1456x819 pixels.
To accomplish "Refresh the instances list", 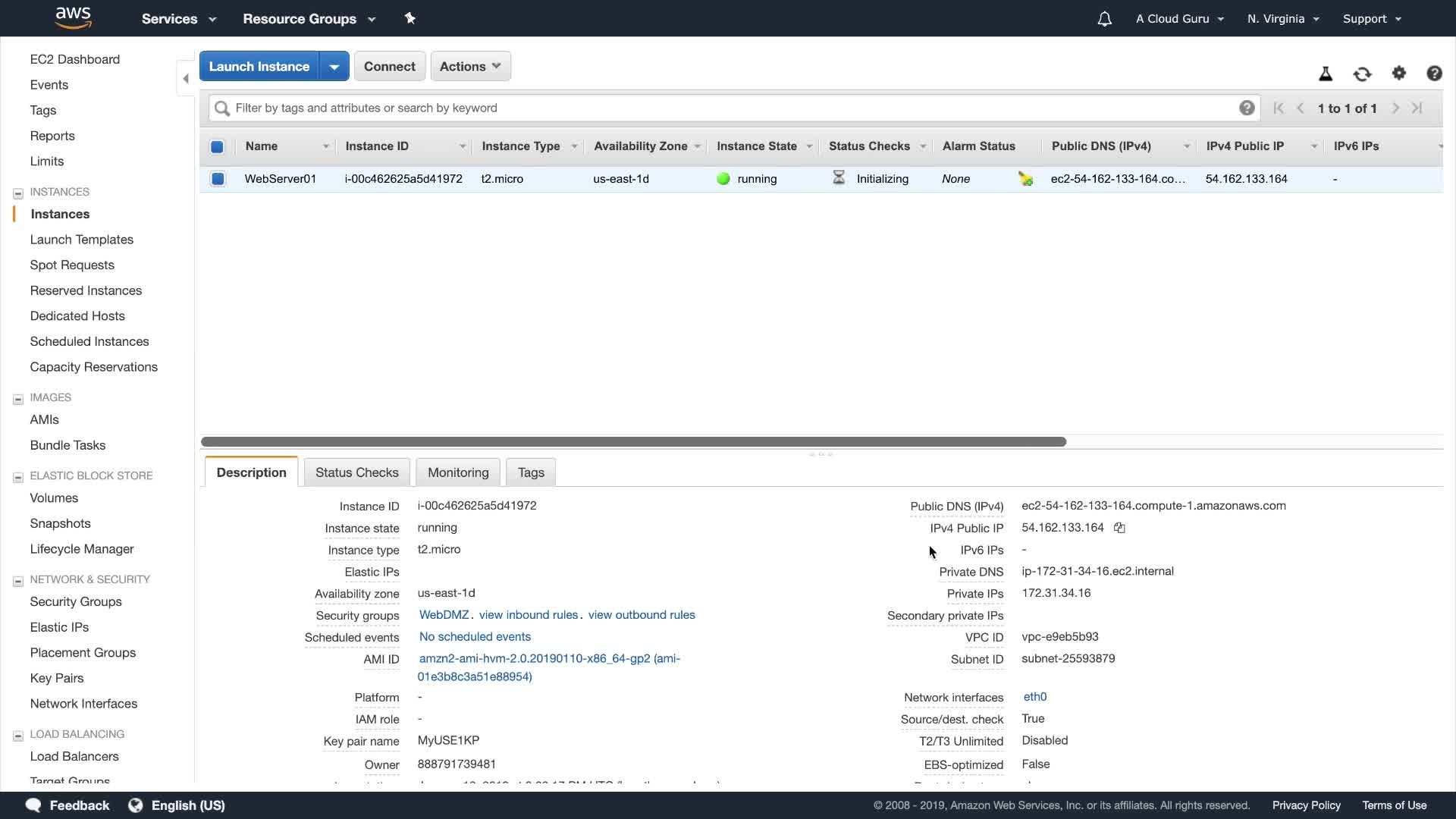I will pyautogui.click(x=1362, y=74).
